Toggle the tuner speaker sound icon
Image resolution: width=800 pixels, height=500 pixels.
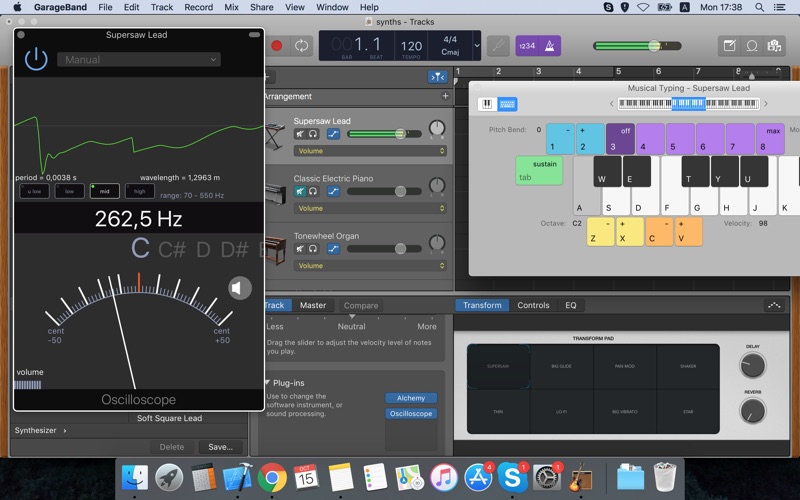coord(239,288)
